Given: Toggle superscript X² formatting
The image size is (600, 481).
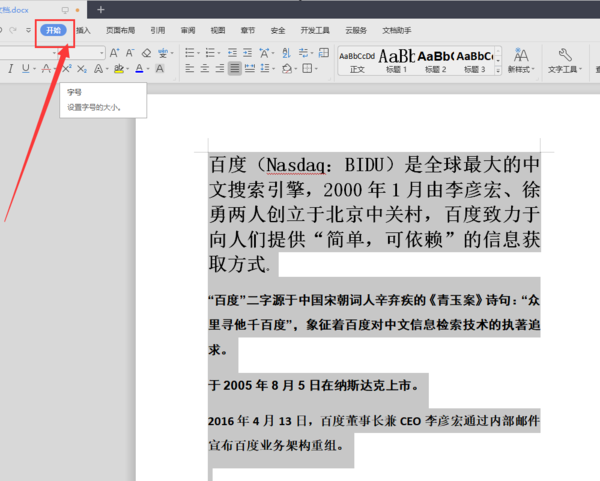Looking at the screenshot, I should tap(67, 68).
